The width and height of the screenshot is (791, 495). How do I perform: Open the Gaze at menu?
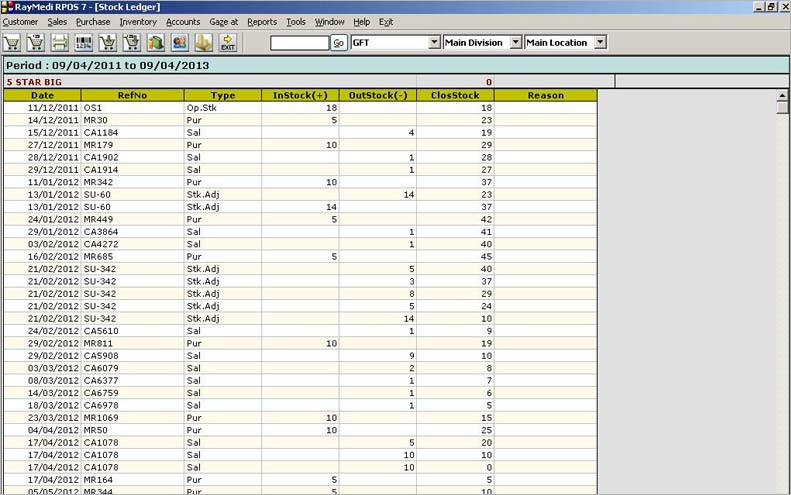pos(223,22)
